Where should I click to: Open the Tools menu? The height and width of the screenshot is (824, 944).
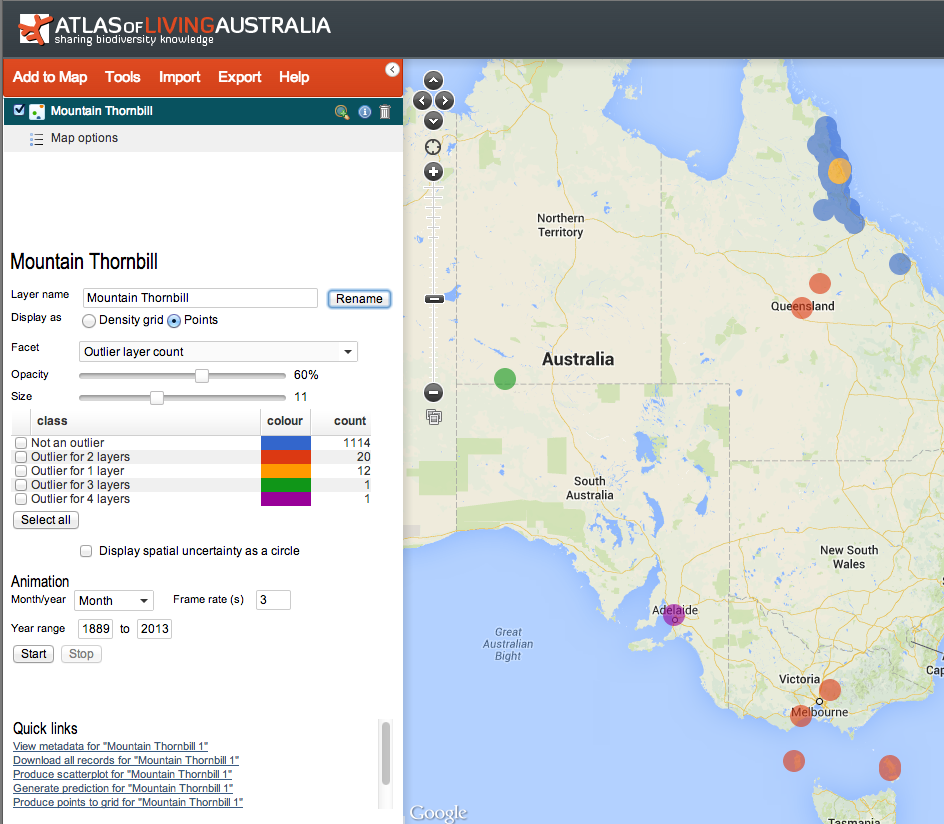pyautogui.click(x=122, y=77)
